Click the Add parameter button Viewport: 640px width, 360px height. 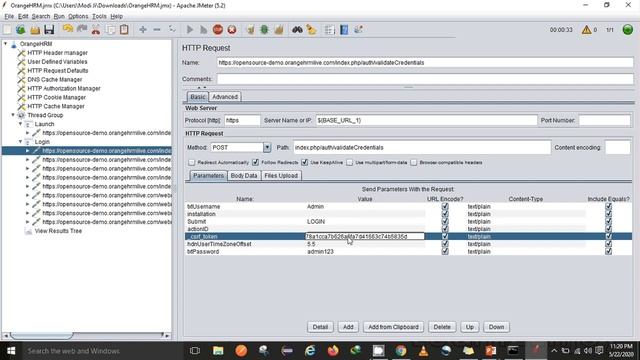(x=348, y=327)
